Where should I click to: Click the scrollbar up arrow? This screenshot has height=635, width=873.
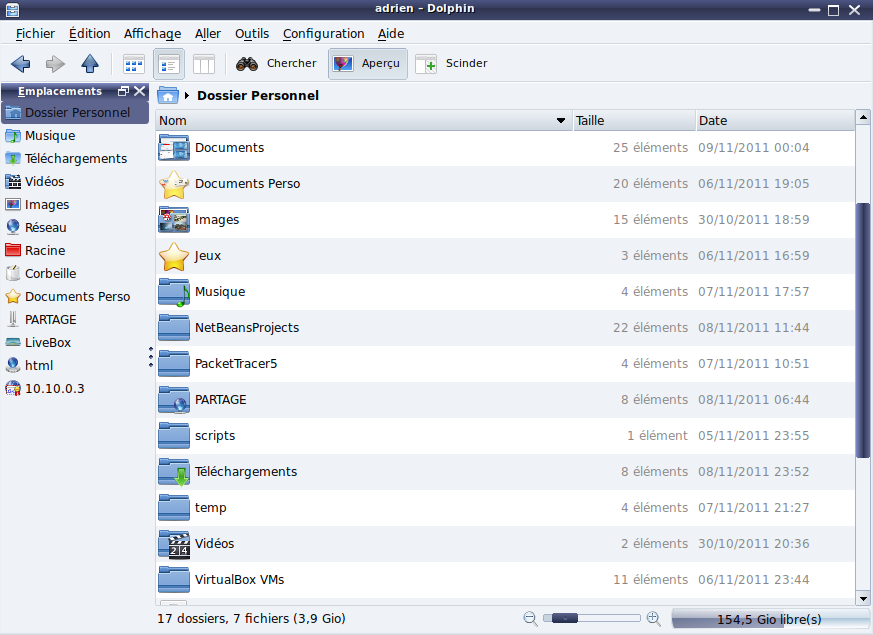coord(863,117)
